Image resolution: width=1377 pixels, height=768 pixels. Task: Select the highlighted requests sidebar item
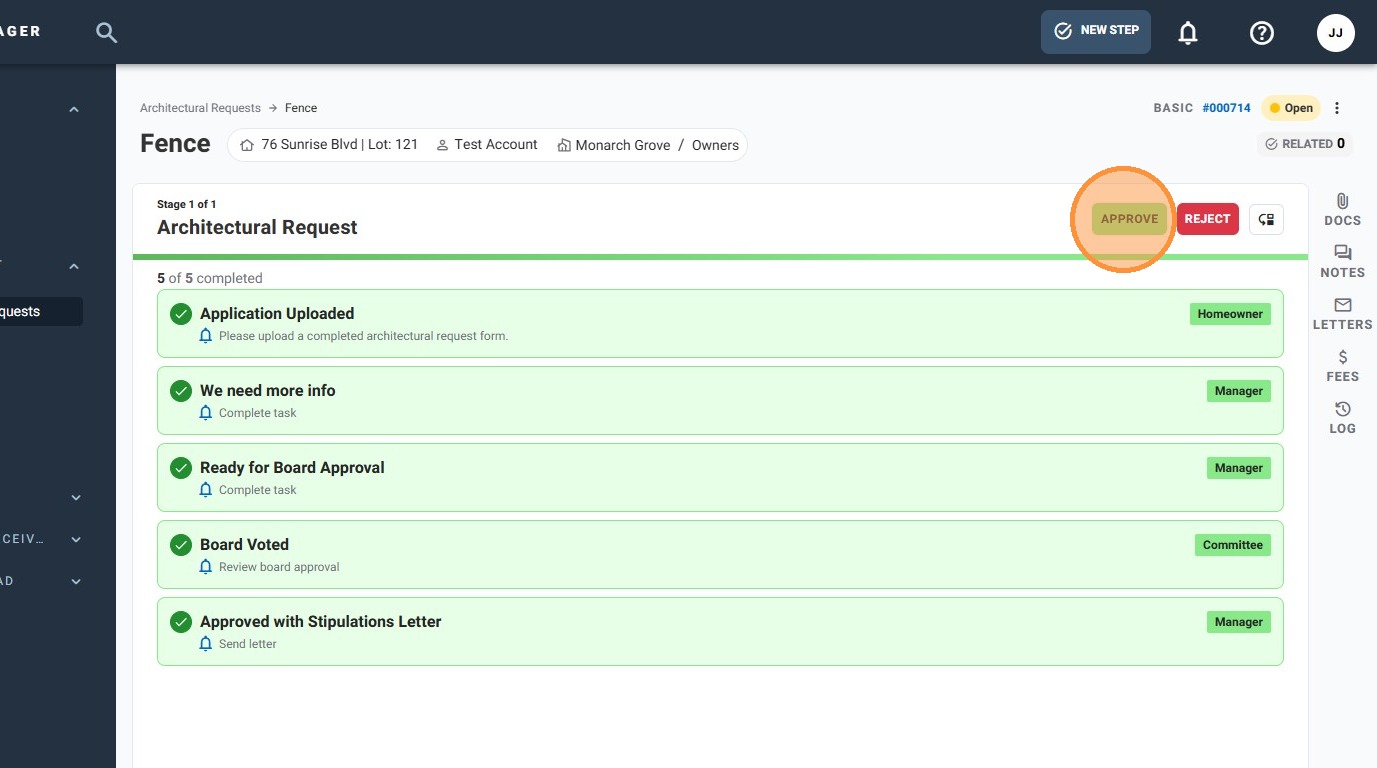[40, 312]
